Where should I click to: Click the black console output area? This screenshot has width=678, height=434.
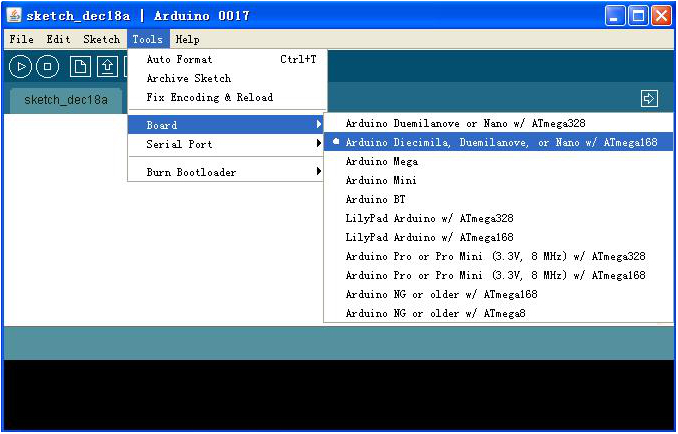click(x=338, y=395)
